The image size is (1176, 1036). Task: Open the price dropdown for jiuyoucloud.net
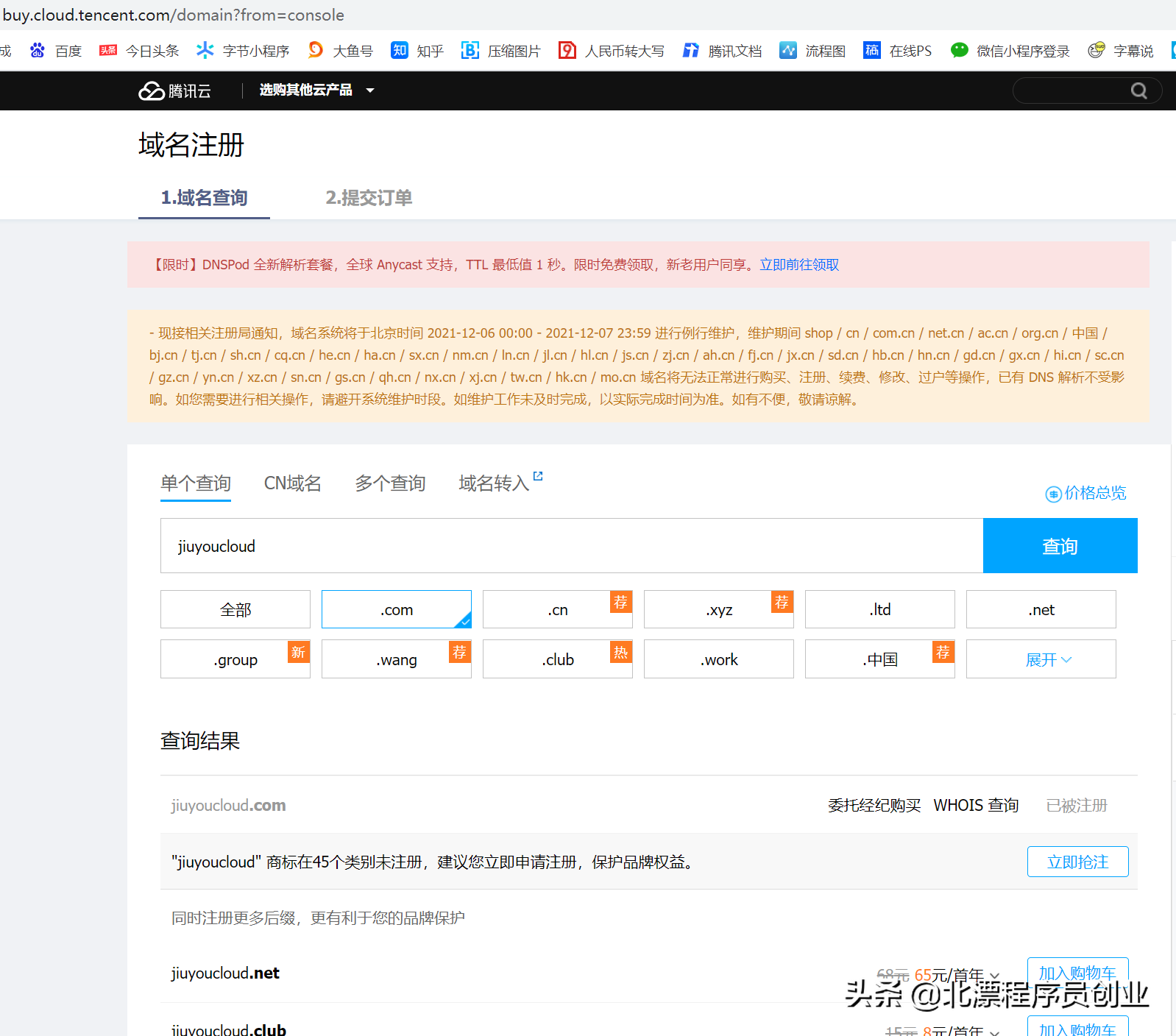point(995,976)
